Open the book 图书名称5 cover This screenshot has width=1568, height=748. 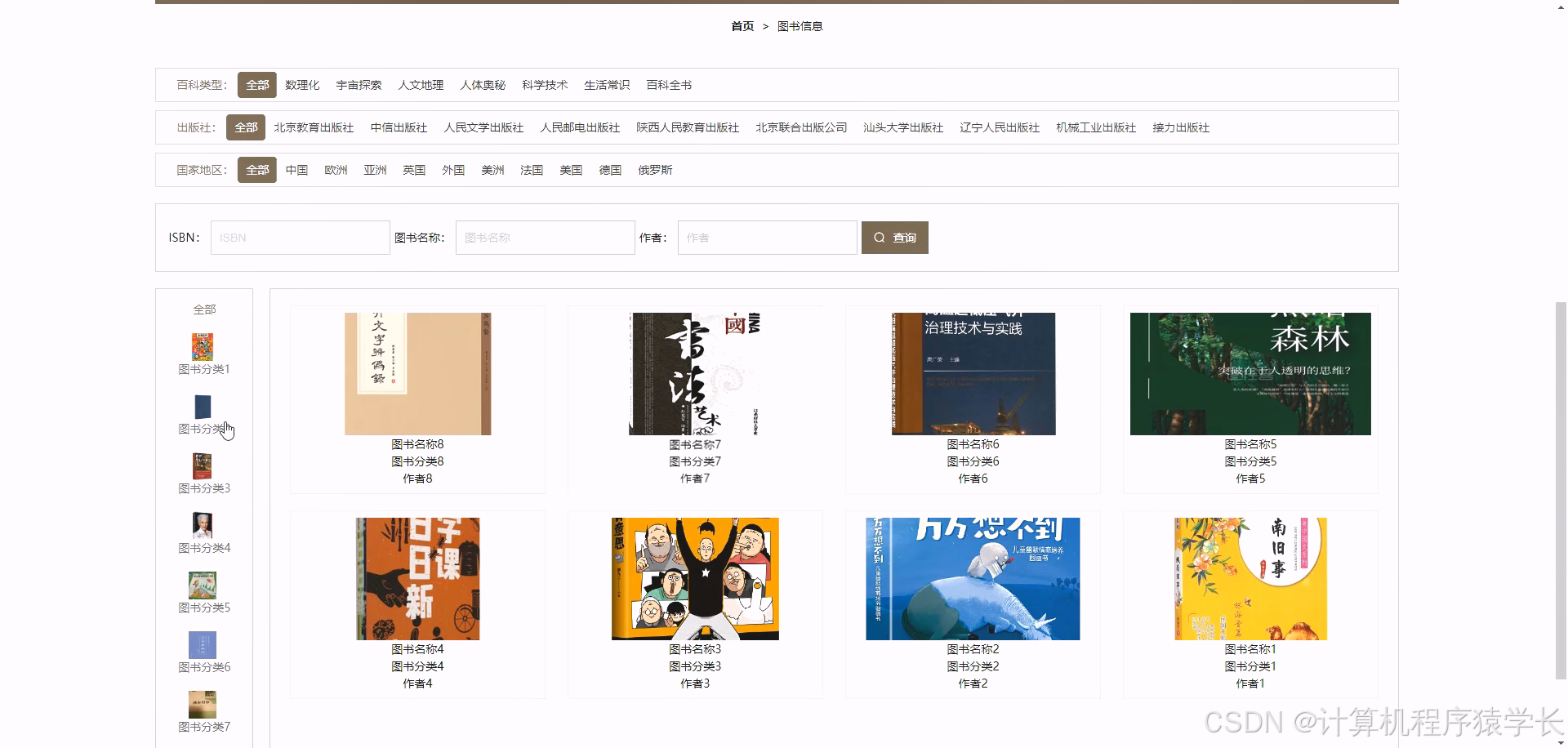click(1249, 373)
